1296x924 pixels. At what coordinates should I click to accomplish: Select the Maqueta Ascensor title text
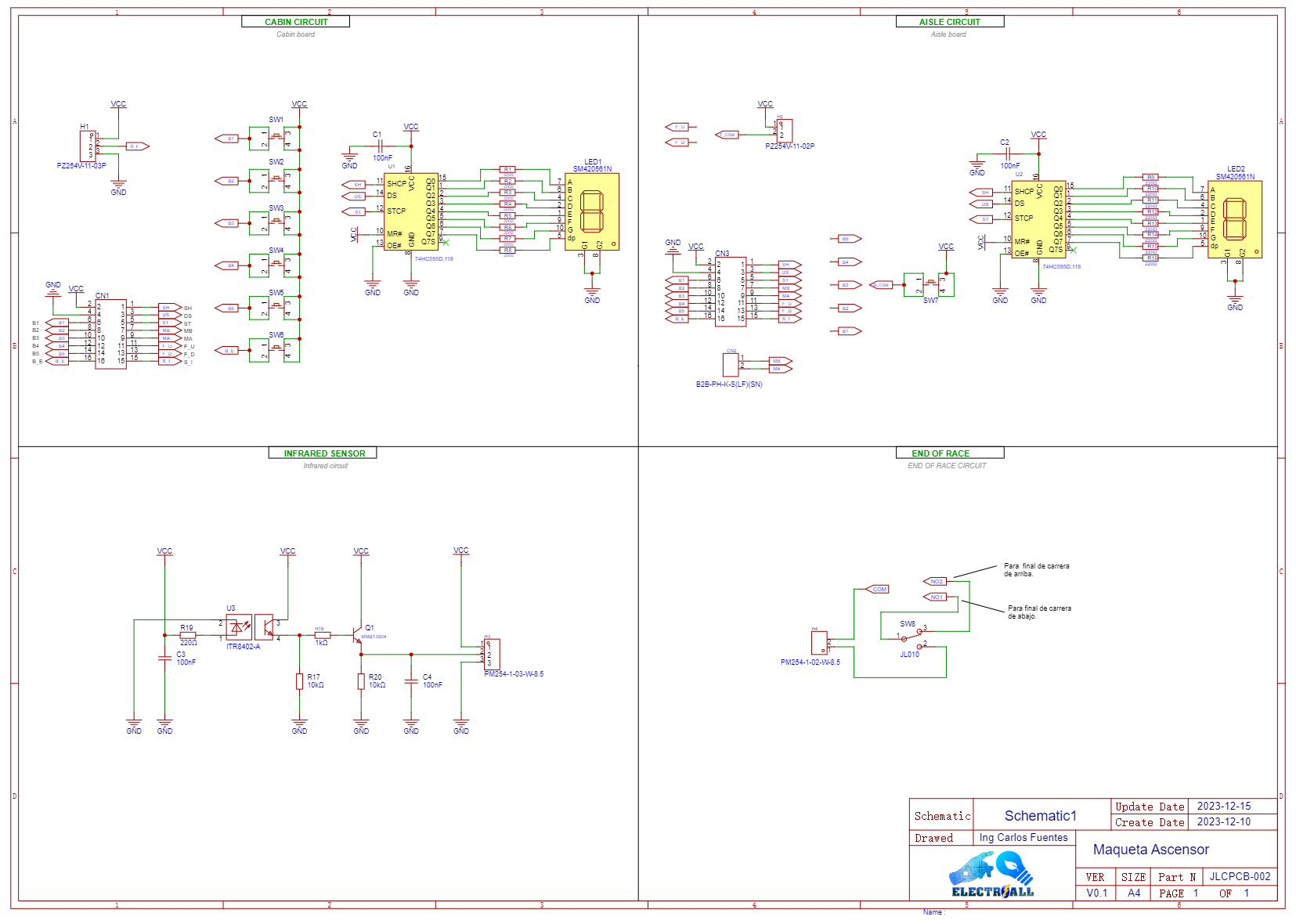1150,850
